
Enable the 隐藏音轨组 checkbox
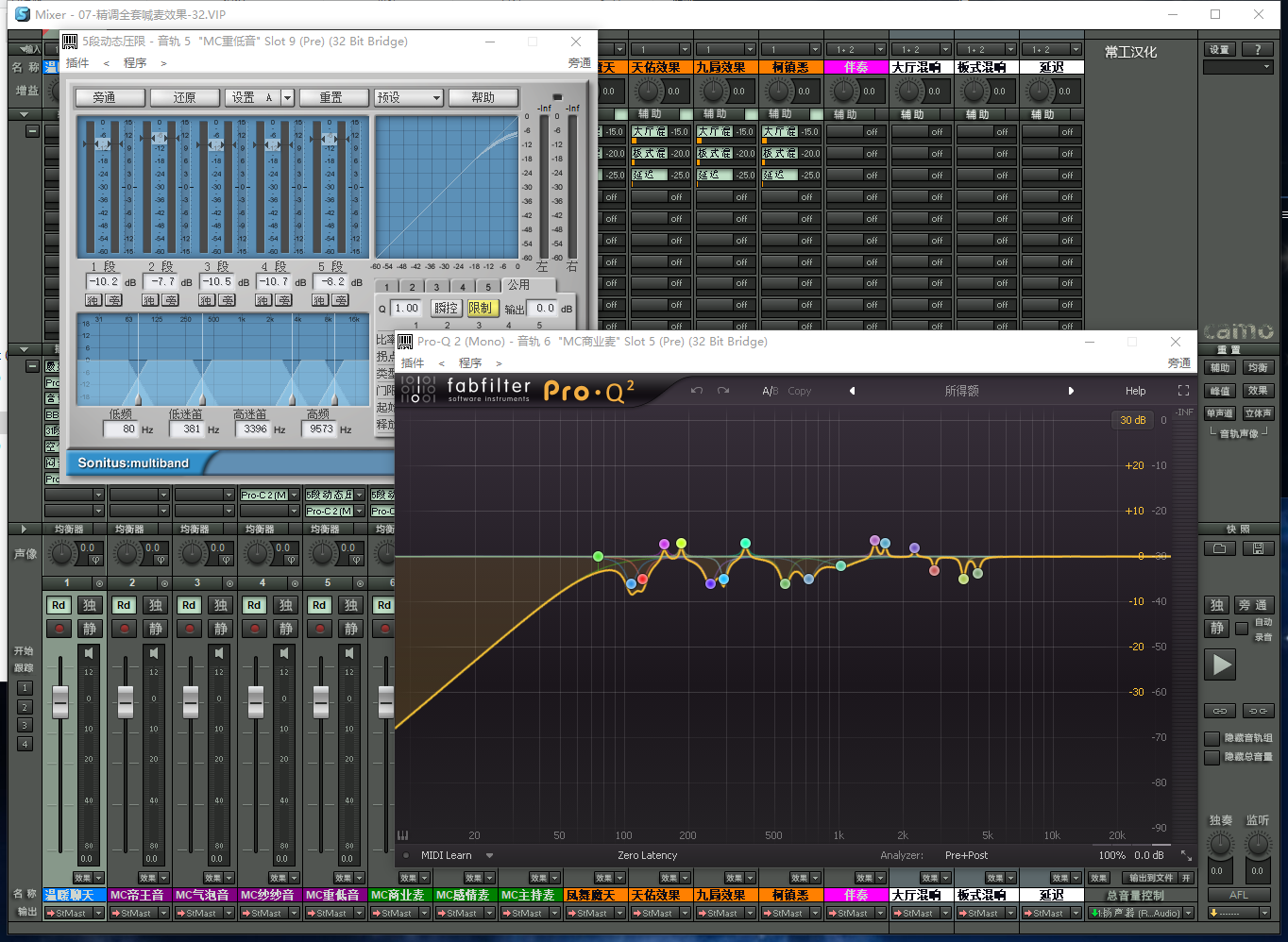(1212, 738)
